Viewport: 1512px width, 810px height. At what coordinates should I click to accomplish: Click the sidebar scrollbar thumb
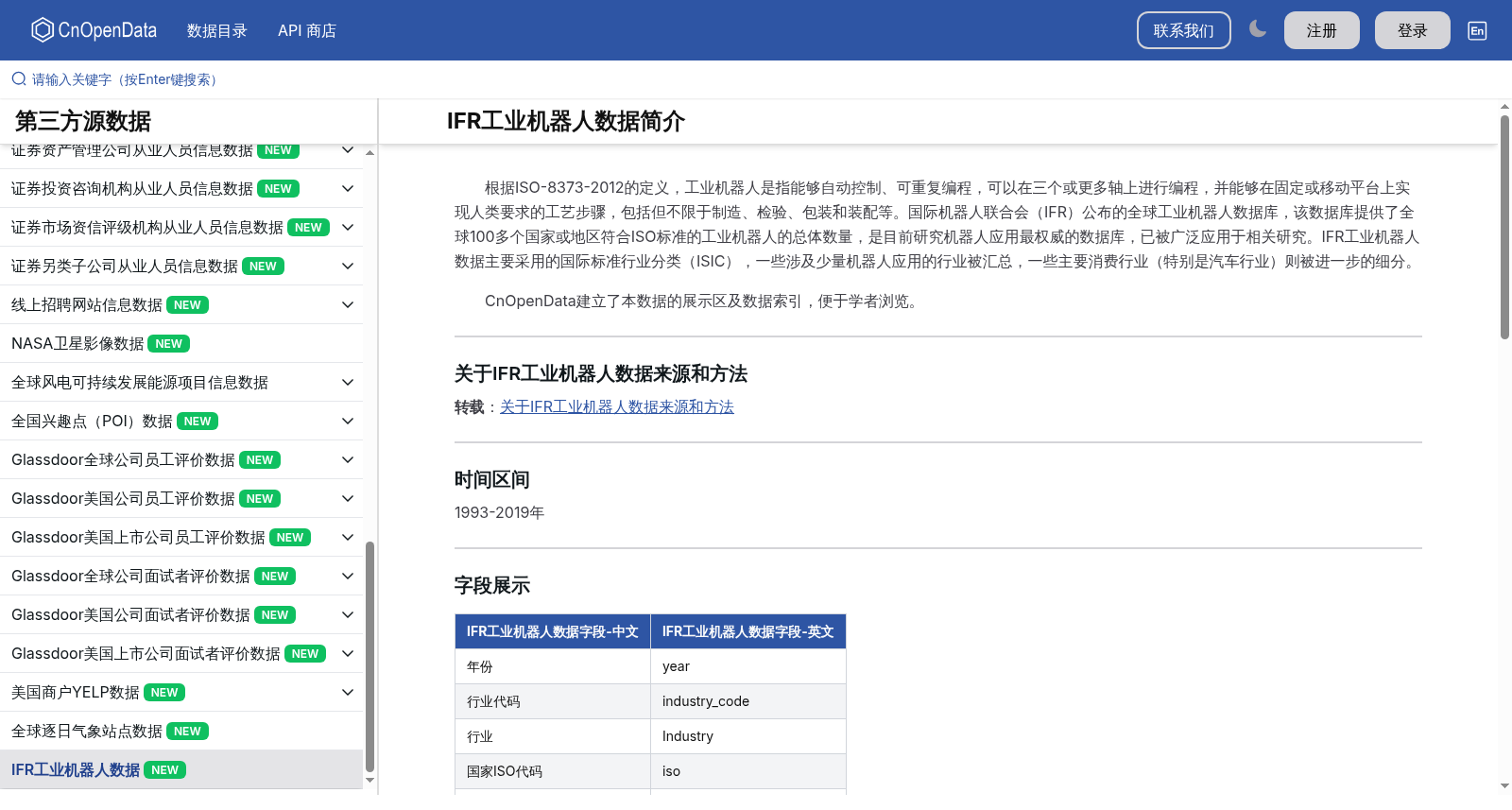tap(369, 656)
